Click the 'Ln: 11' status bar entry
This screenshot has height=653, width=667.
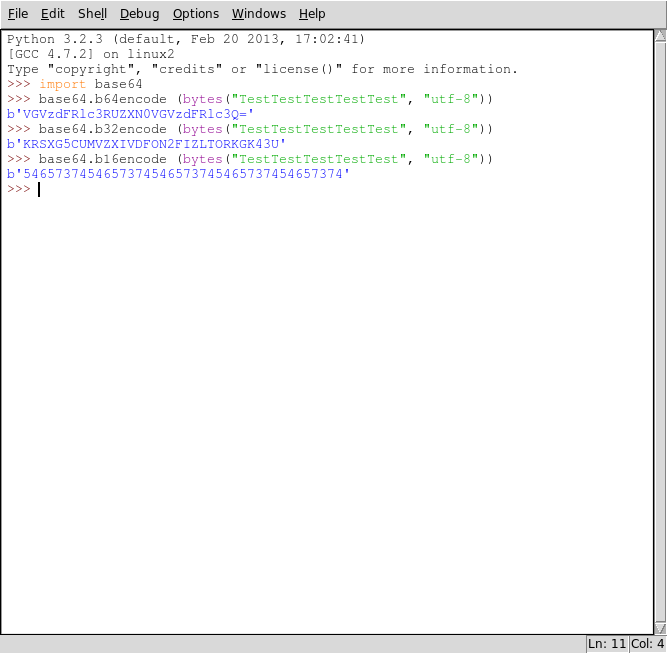607,644
